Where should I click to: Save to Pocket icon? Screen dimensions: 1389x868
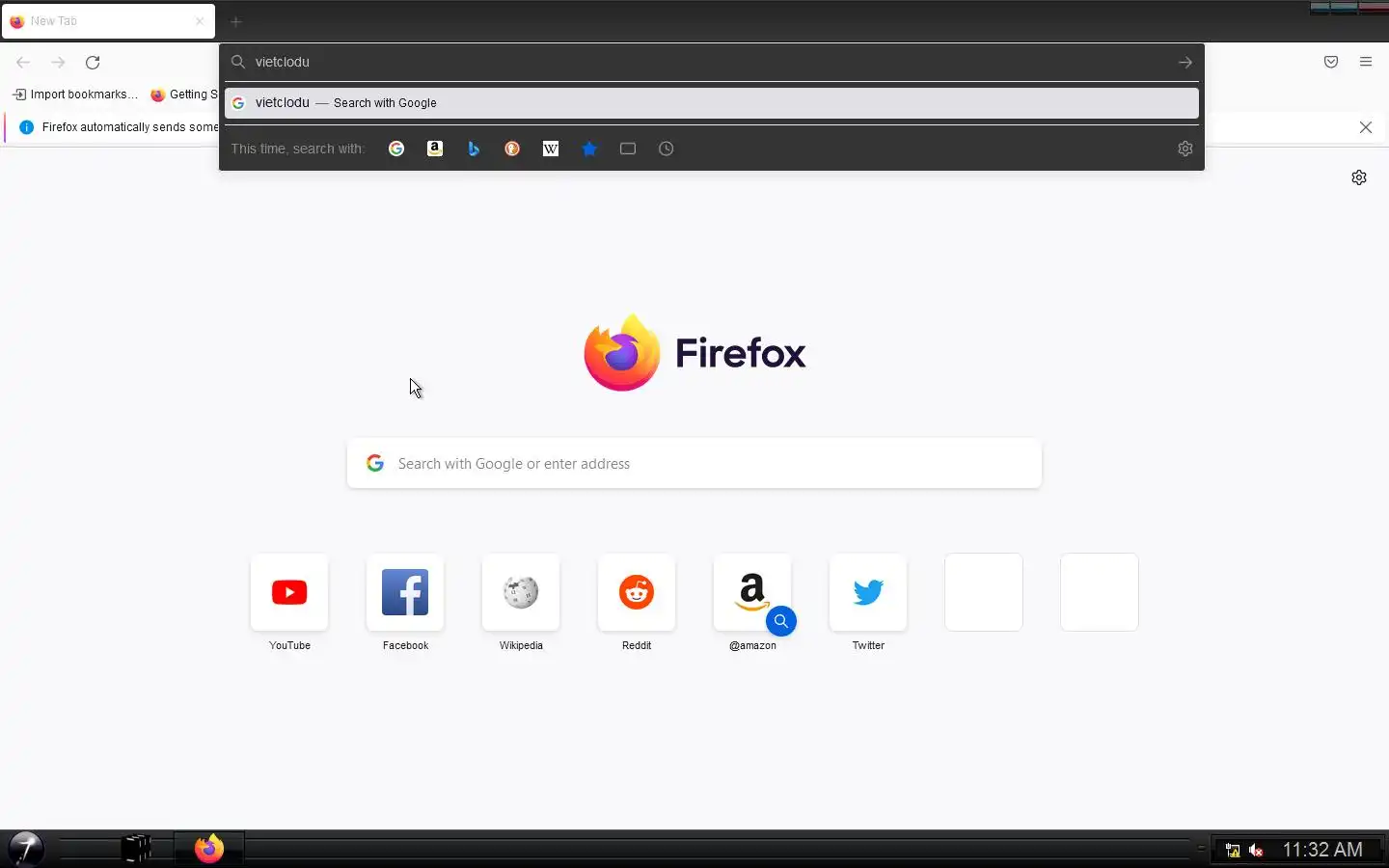click(x=1331, y=62)
